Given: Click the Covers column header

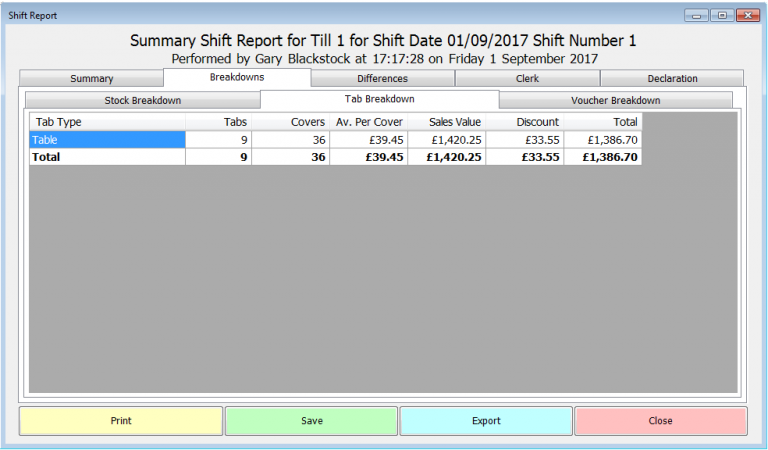Looking at the screenshot, I should point(291,122).
